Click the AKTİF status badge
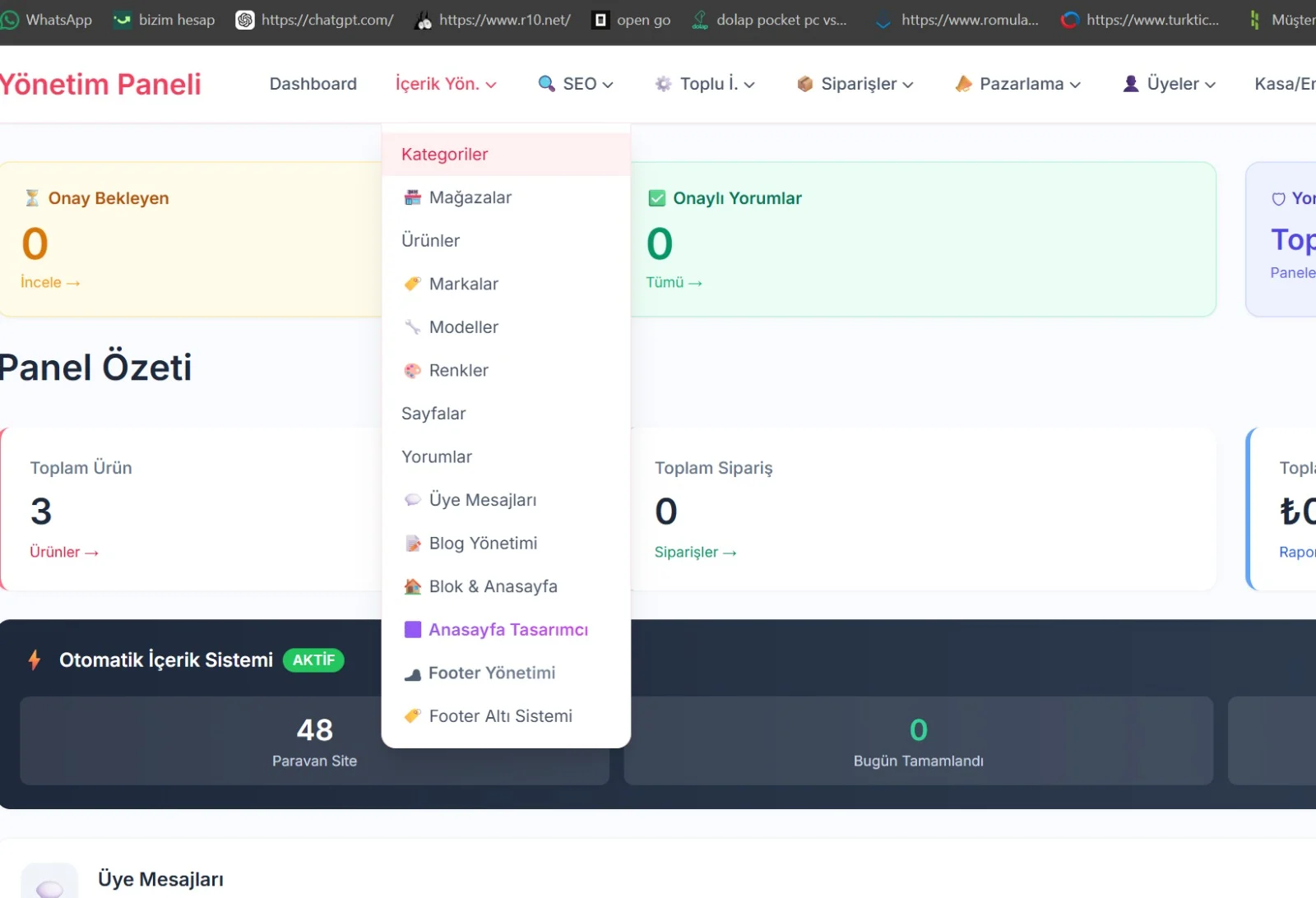 point(313,660)
